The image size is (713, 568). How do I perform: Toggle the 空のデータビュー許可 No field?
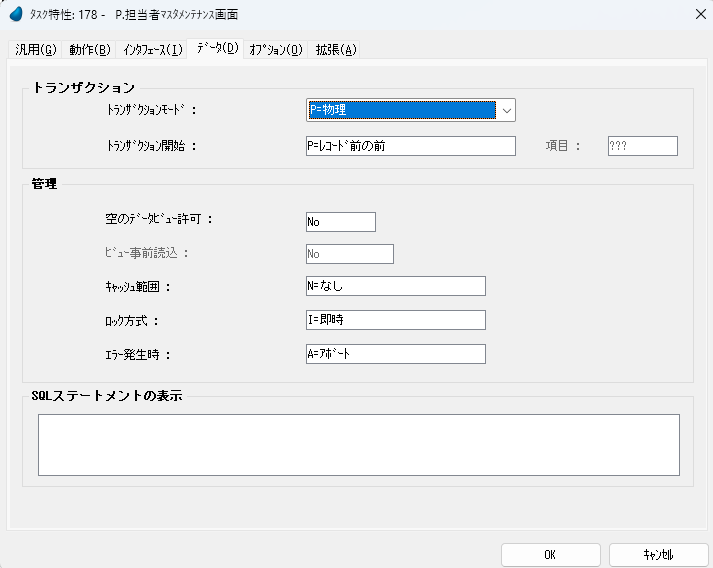pos(341,222)
